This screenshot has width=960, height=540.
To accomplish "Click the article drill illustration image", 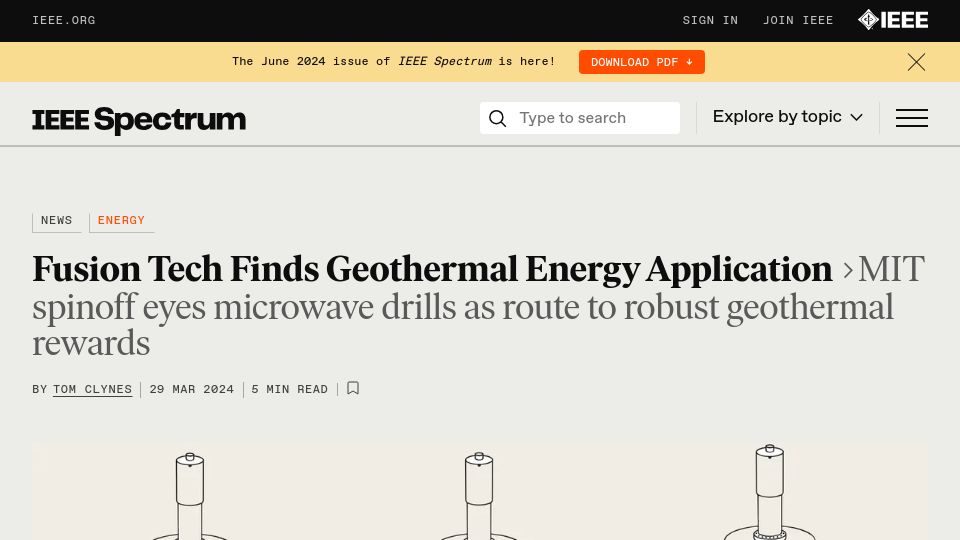I will click(480, 491).
